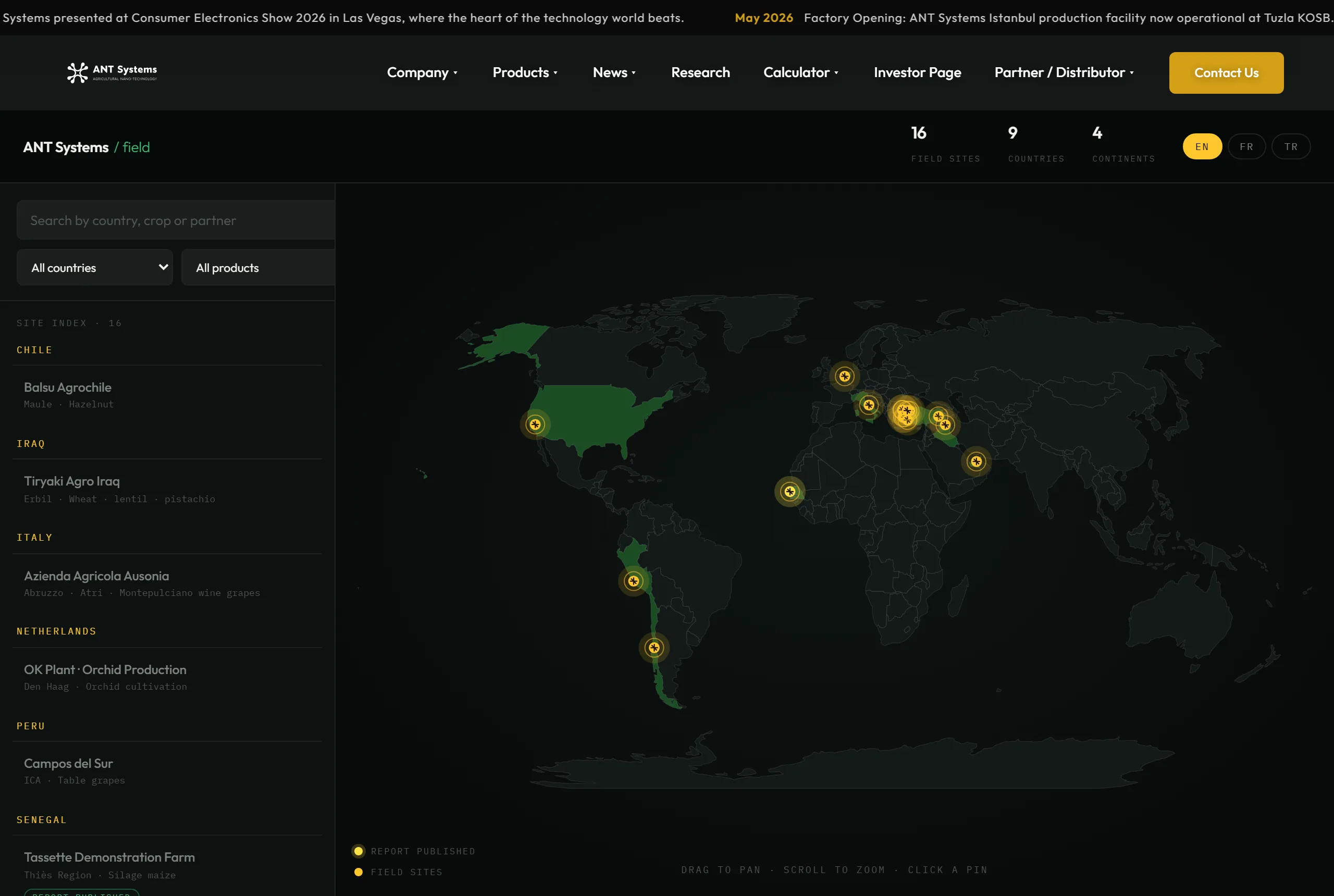The width and height of the screenshot is (1334, 896).
Task: Click the CHILE country heading
Action: [34, 350]
